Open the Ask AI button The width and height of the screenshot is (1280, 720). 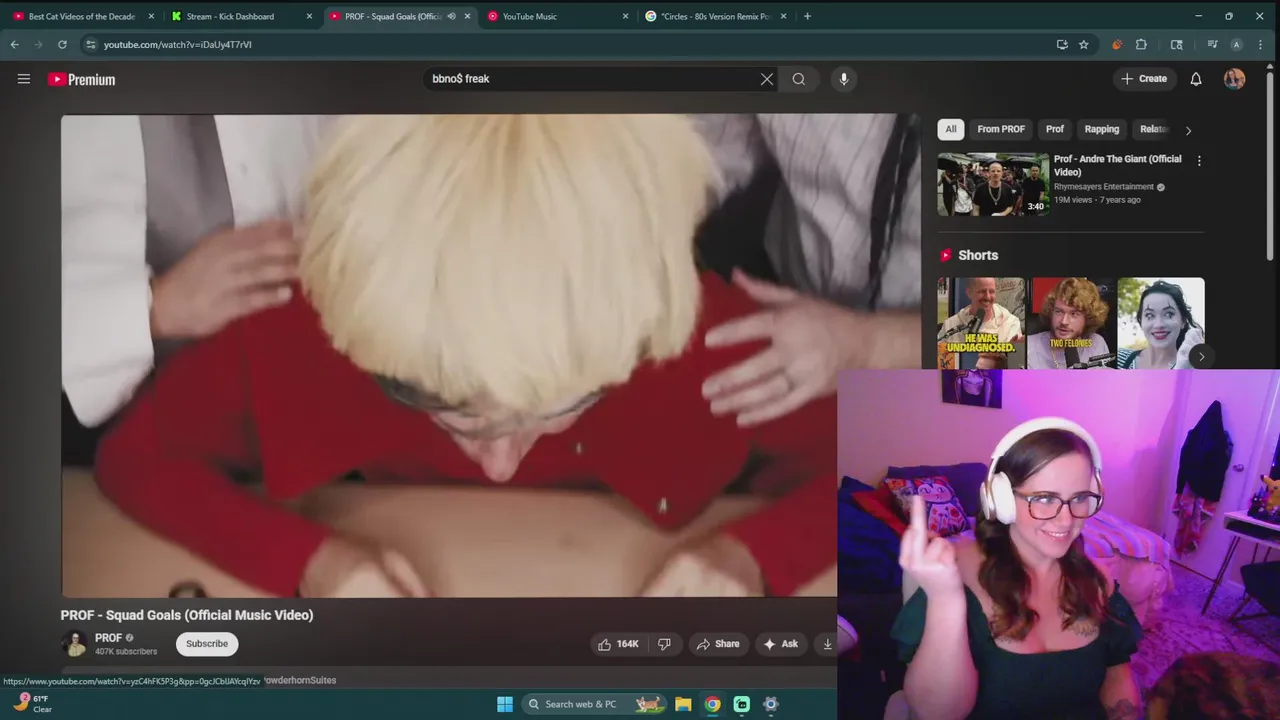click(780, 644)
